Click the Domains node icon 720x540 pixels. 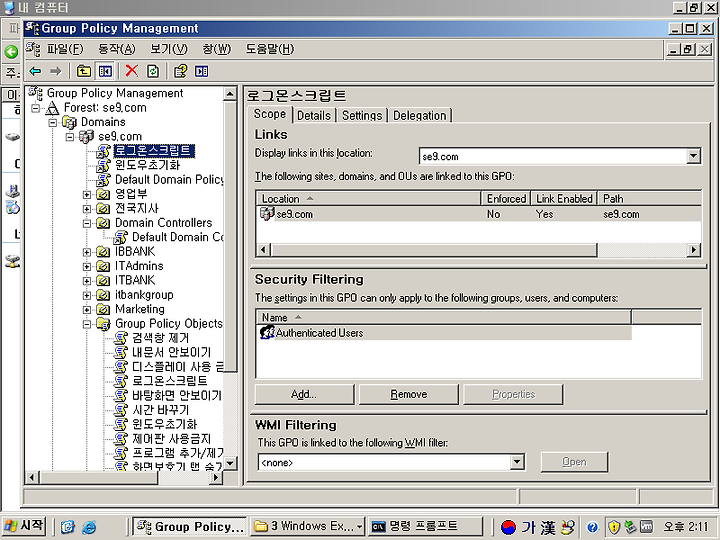pos(69,122)
